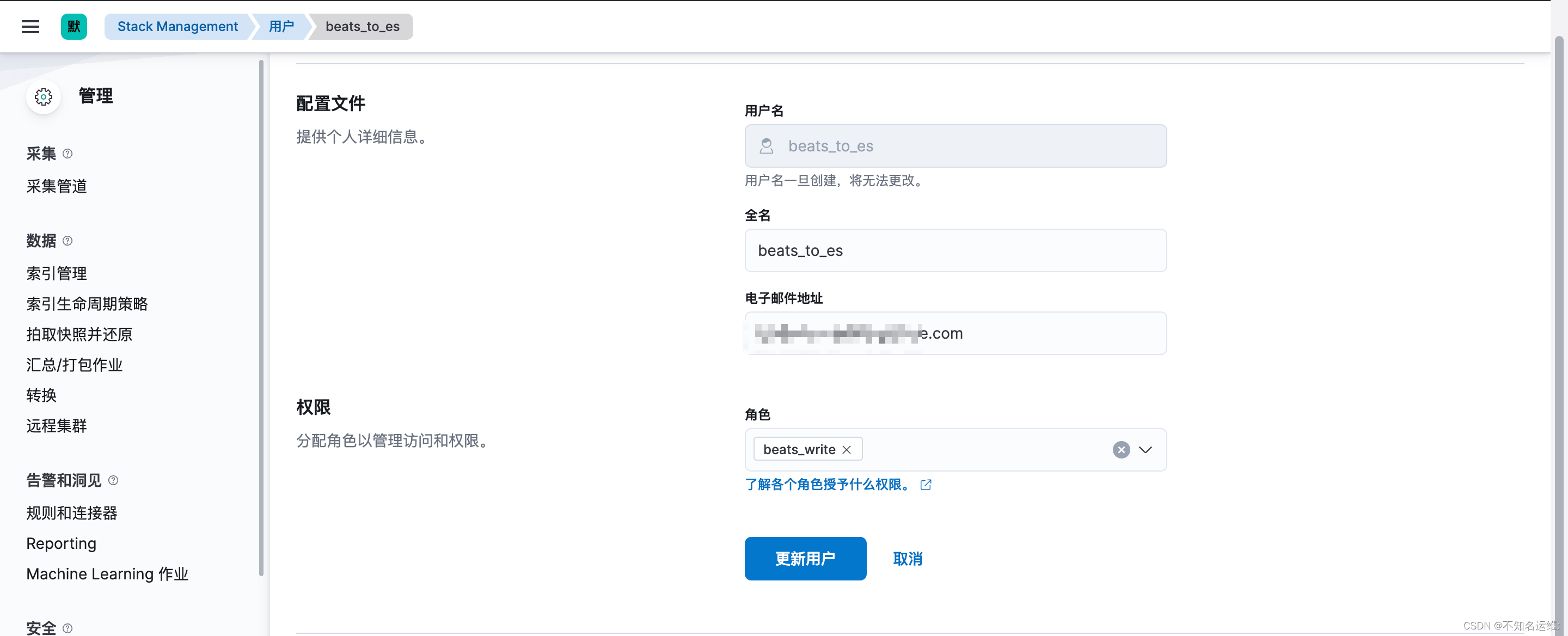Expand the roles dropdown arrow
Image resolution: width=1568 pixels, height=636 pixels.
coord(1145,449)
